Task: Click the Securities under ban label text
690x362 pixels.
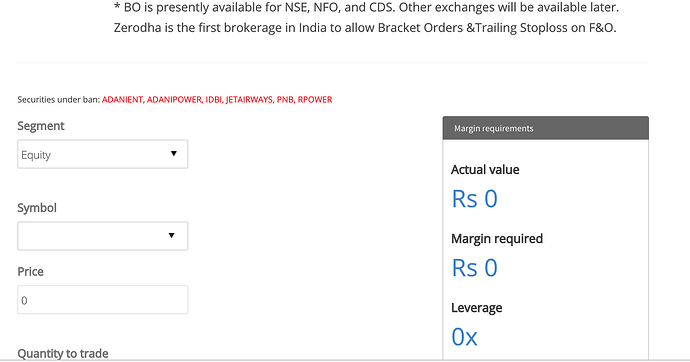Action: point(59,100)
